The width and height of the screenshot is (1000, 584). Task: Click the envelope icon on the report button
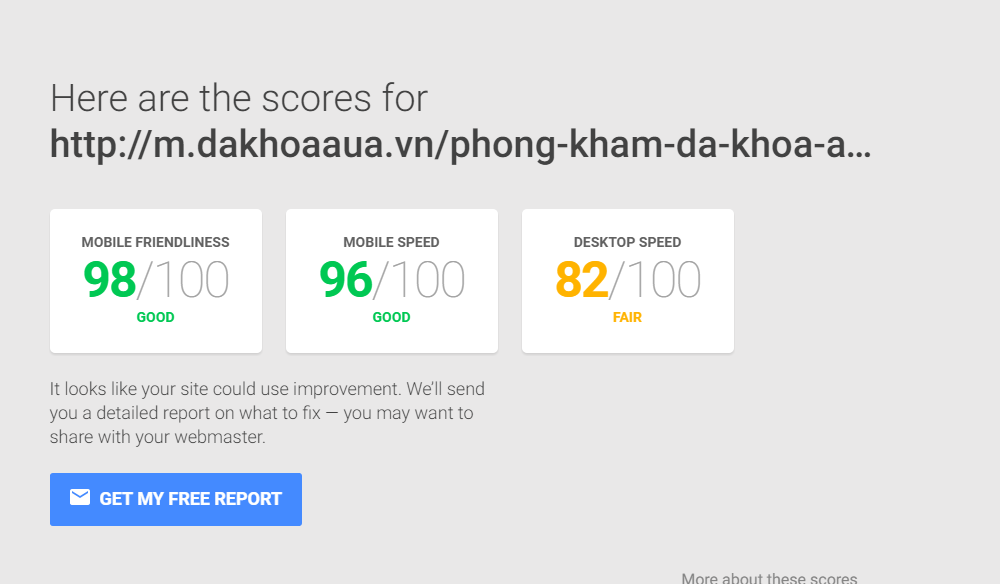tap(80, 497)
